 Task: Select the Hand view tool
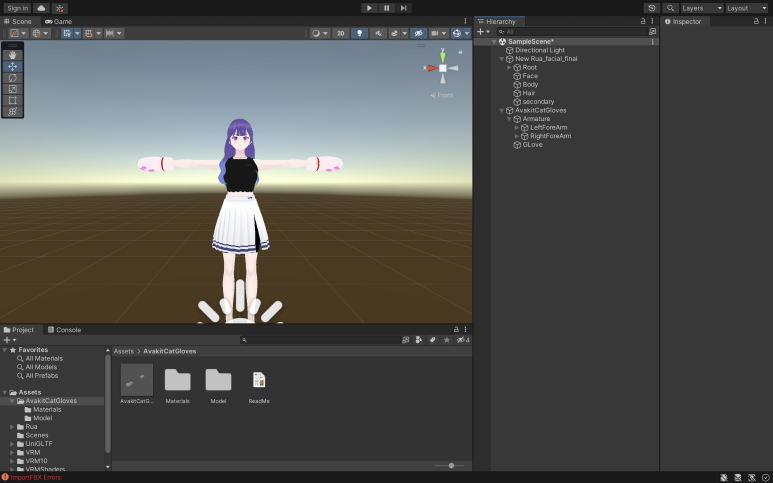tap(12, 55)
